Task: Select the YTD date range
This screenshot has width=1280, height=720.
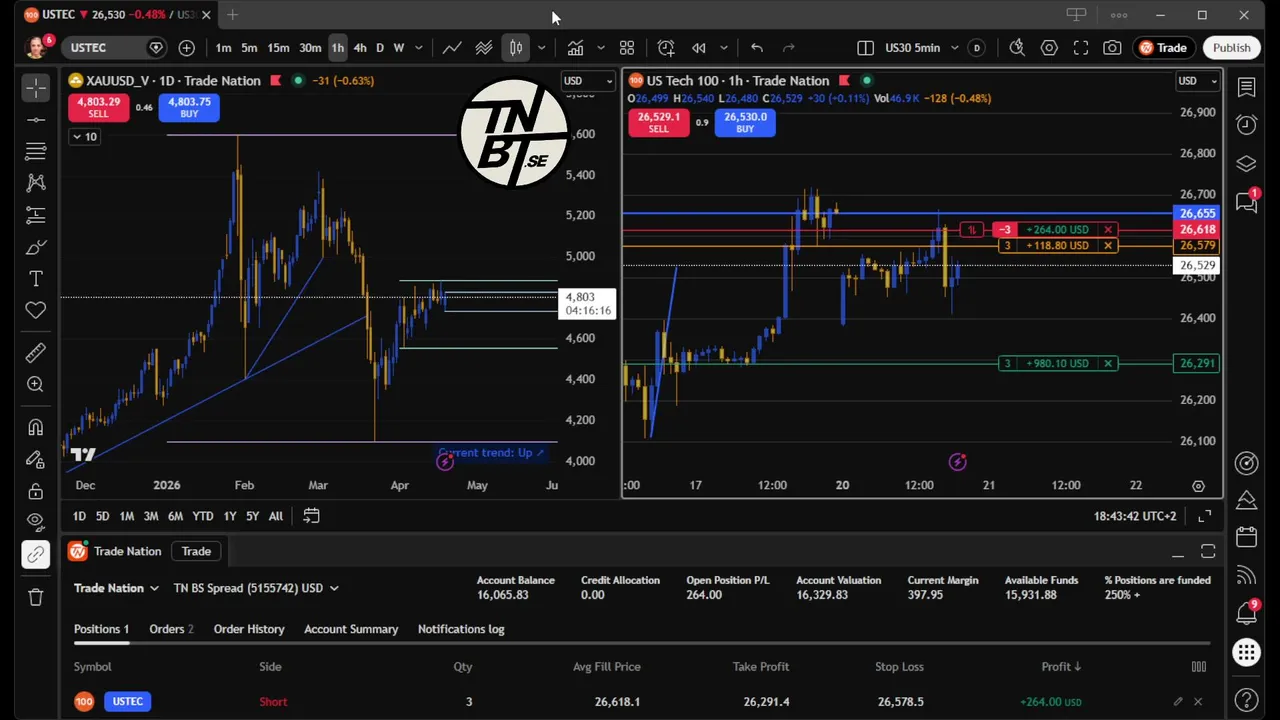Action: click(203, 516)
